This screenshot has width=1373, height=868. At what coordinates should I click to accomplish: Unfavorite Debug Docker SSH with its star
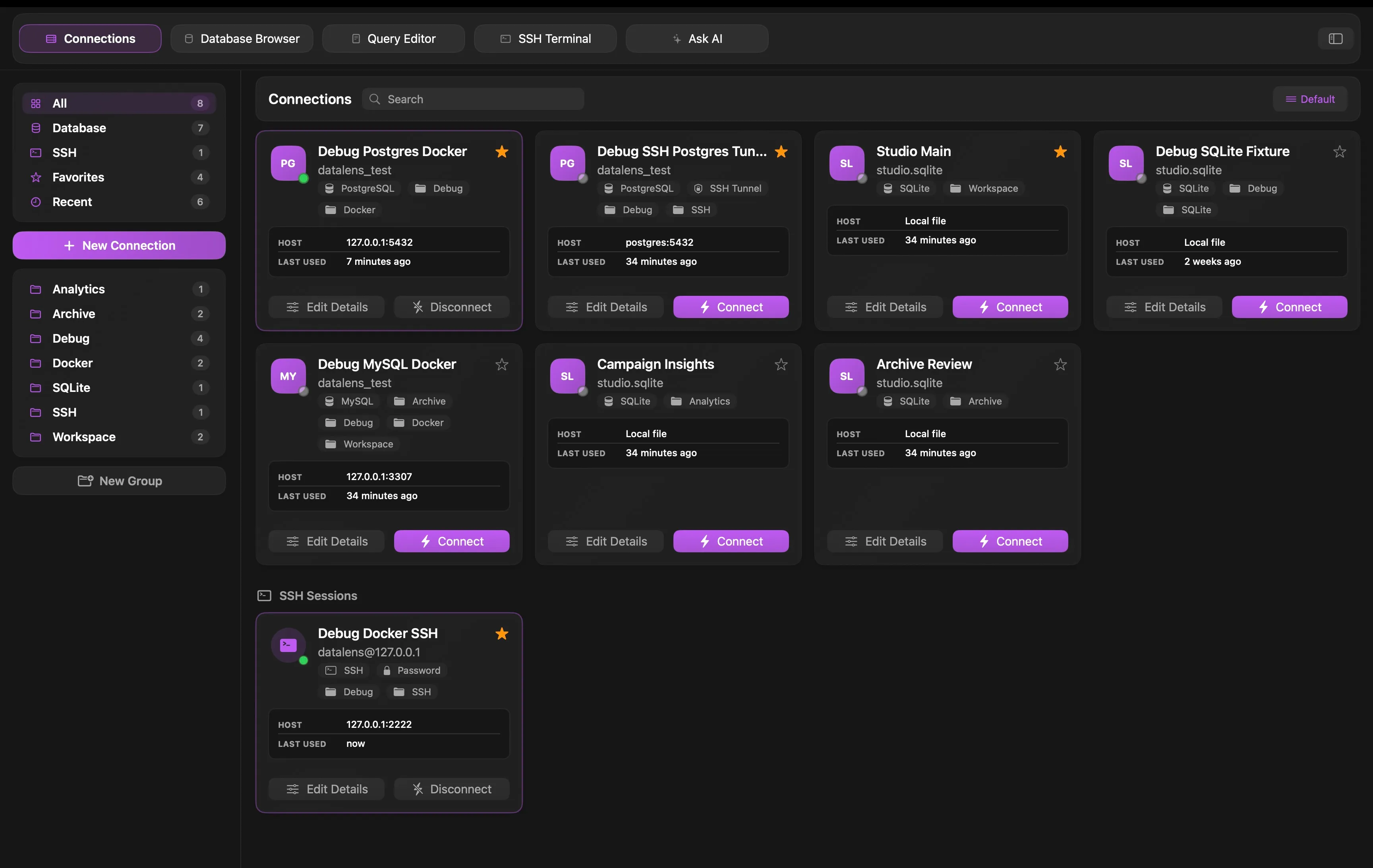[502, 634]
